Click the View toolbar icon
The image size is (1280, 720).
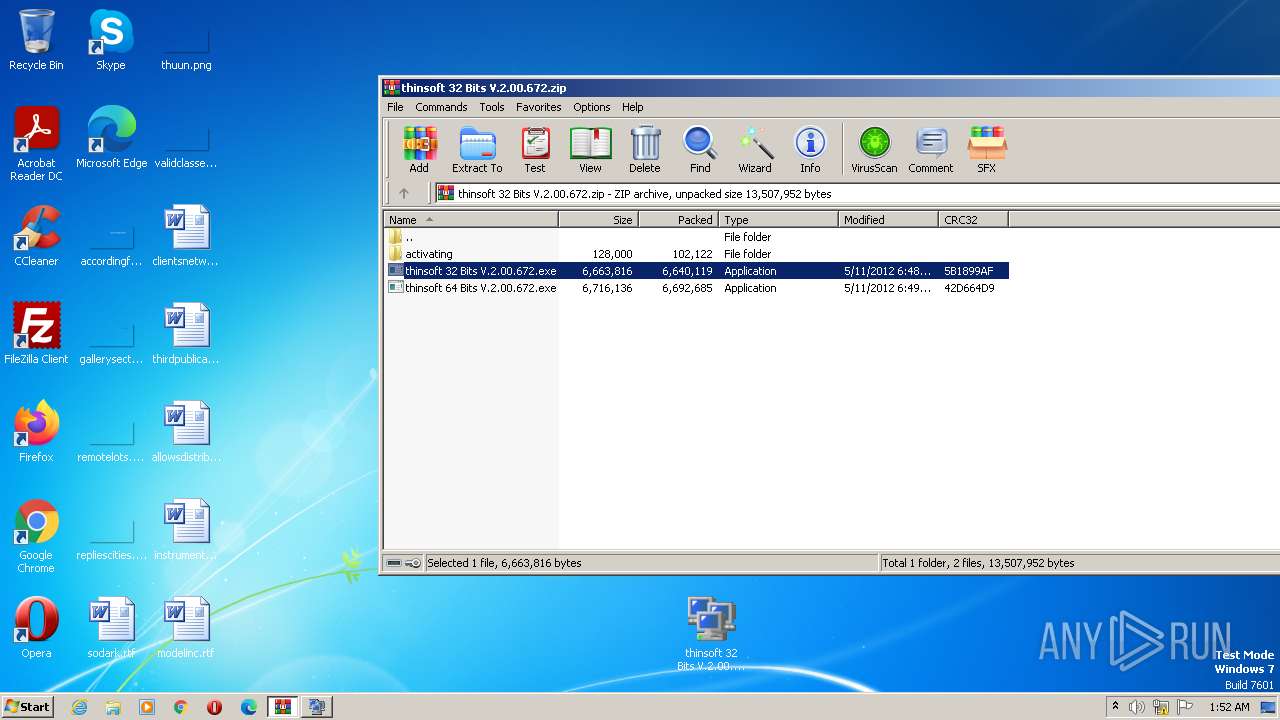pyautogui.click(x=590, y=150)
